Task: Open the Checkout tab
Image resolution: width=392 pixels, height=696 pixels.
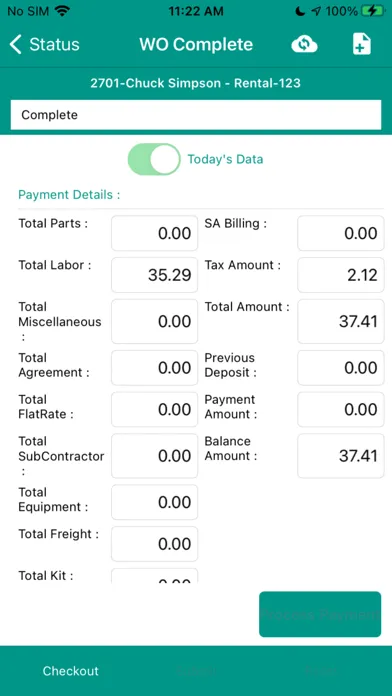Action: click(71, 671)
